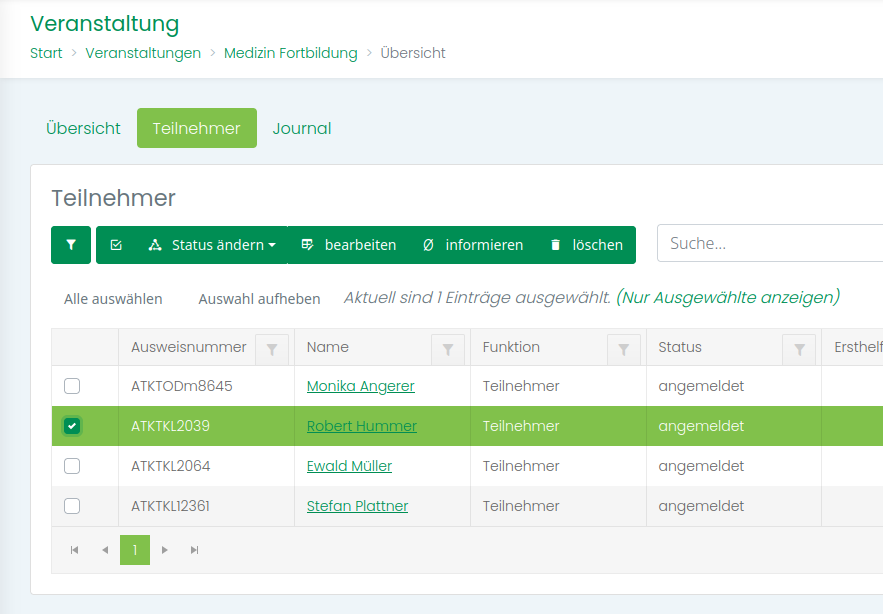Check the box for Monika Angerer

tap(72, 386)
